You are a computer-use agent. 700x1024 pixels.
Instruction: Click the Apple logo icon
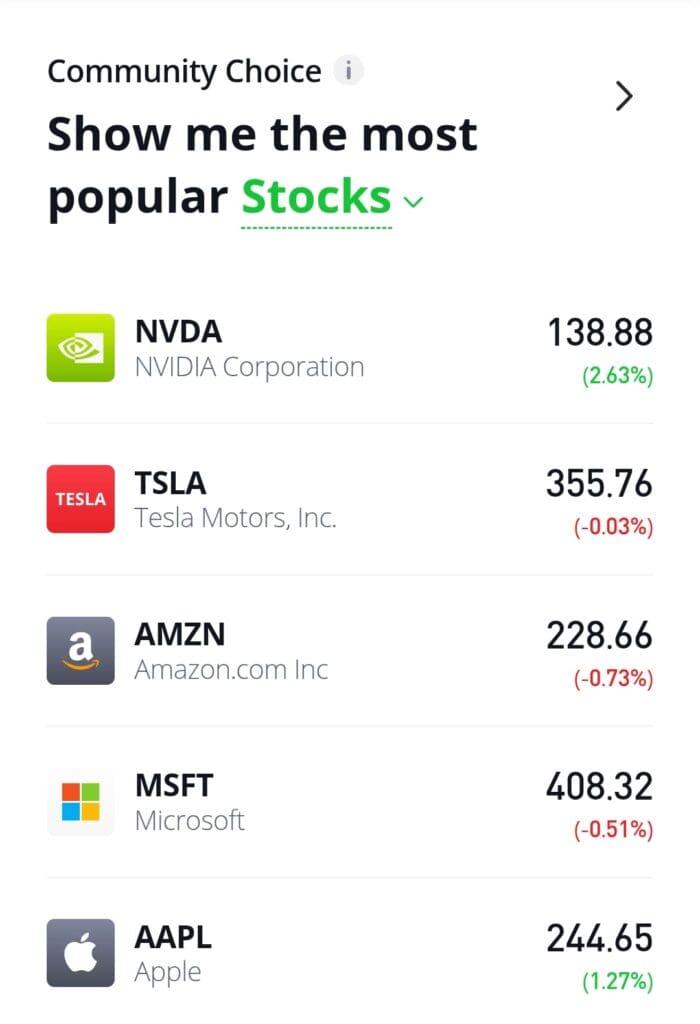point(79,952)
